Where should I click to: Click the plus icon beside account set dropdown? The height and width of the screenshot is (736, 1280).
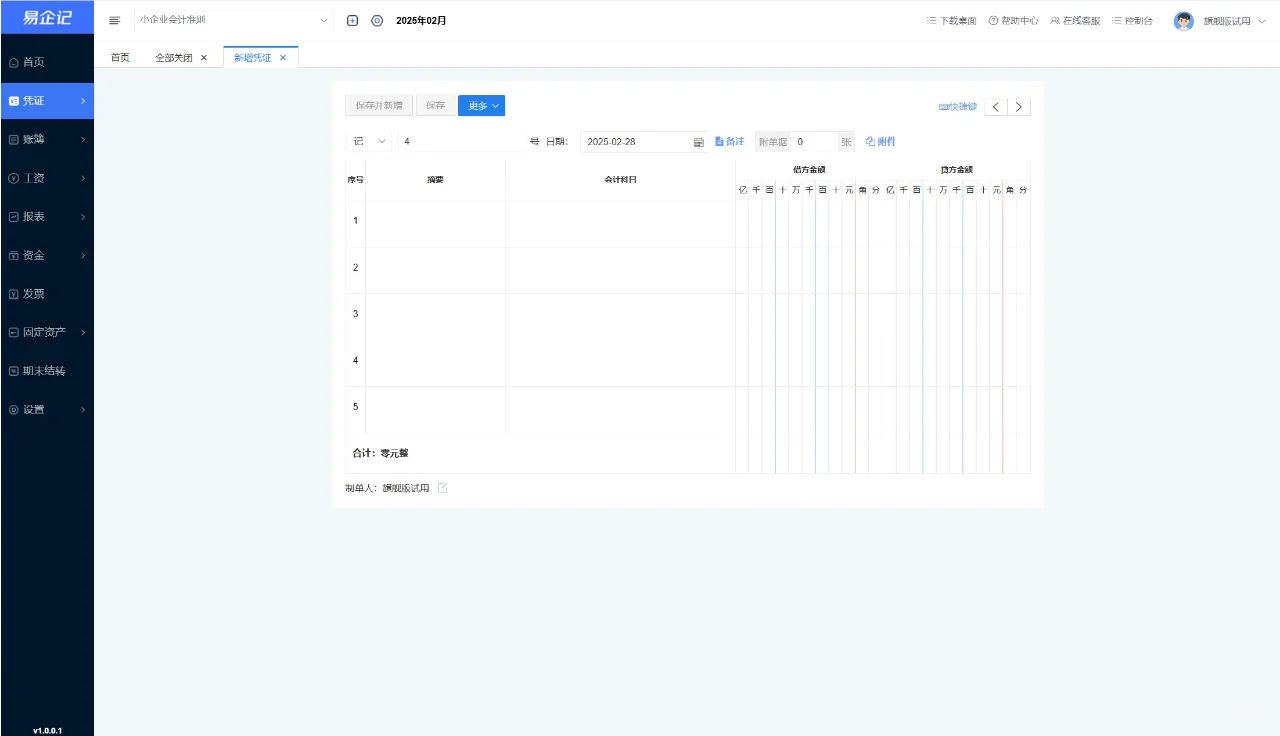tap(352, 20)
